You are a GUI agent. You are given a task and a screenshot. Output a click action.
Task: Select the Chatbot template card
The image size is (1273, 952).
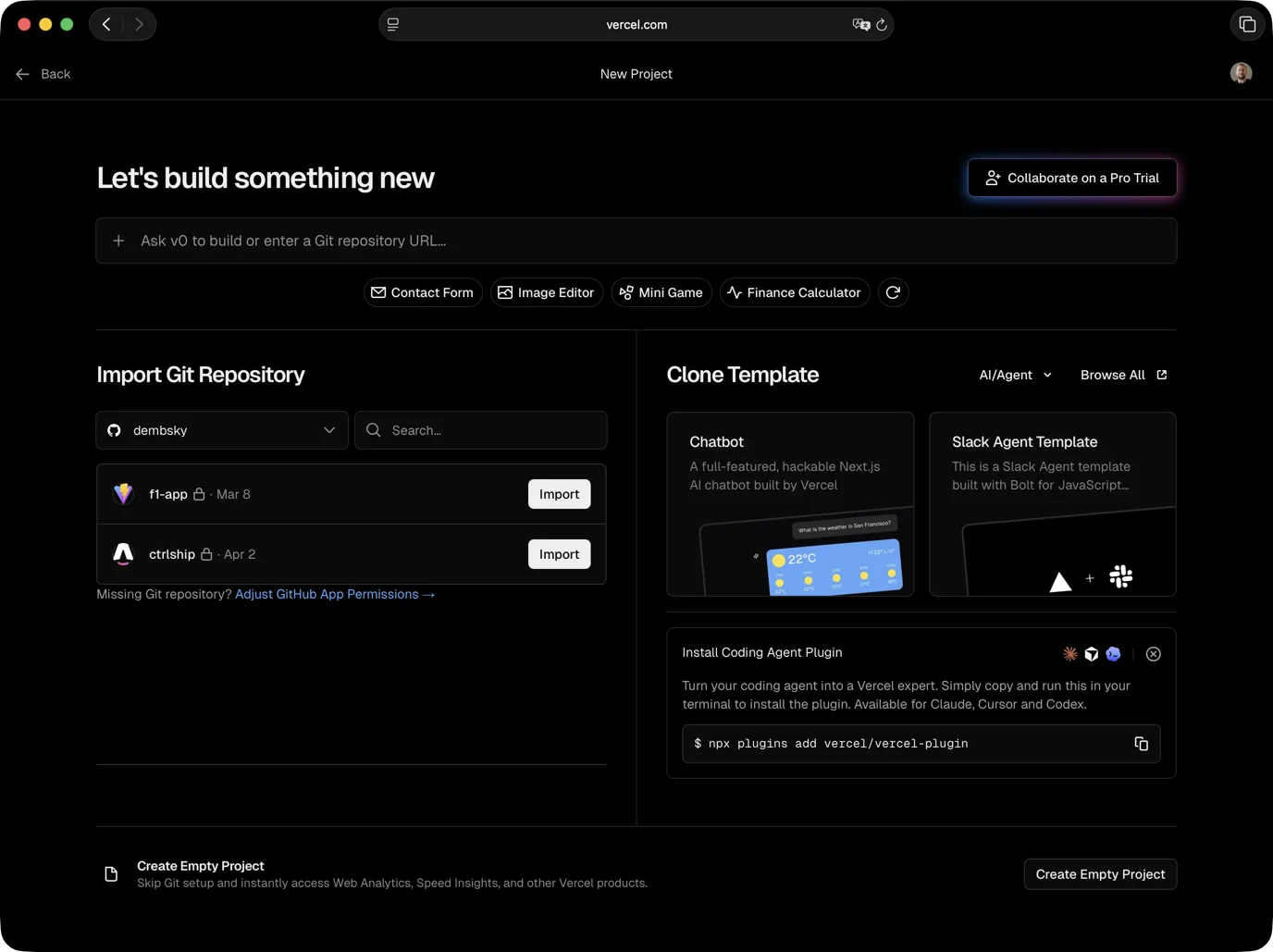point(790,504)
